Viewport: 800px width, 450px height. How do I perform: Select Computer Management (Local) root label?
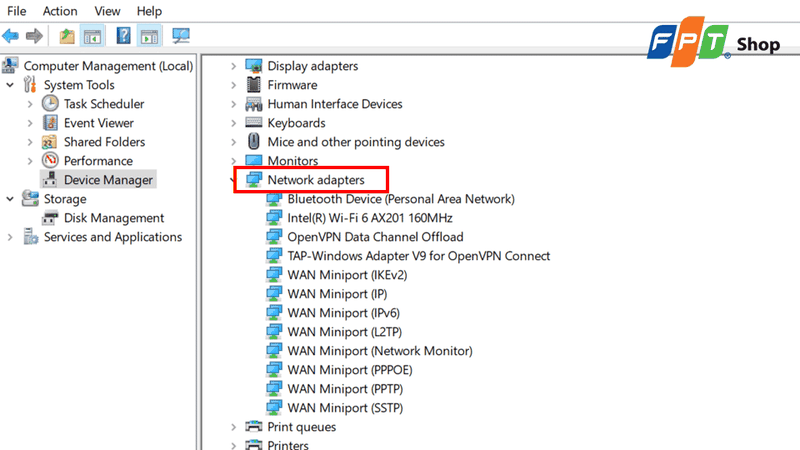click(x=108, y=66)
